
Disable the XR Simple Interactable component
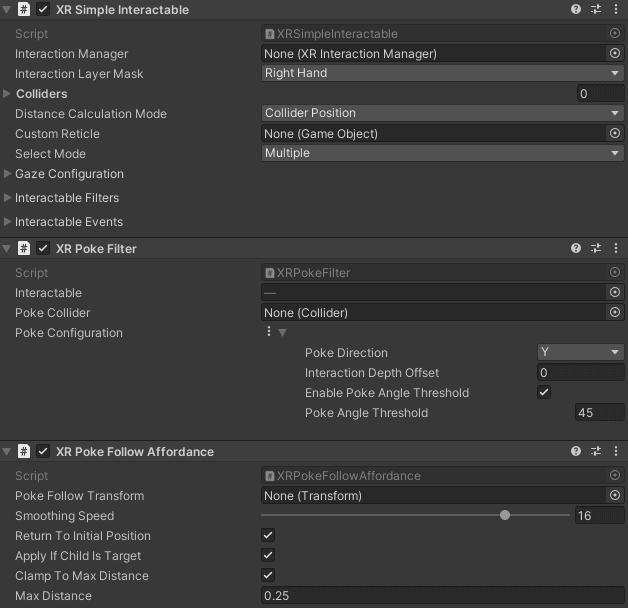tap(43, 9)
